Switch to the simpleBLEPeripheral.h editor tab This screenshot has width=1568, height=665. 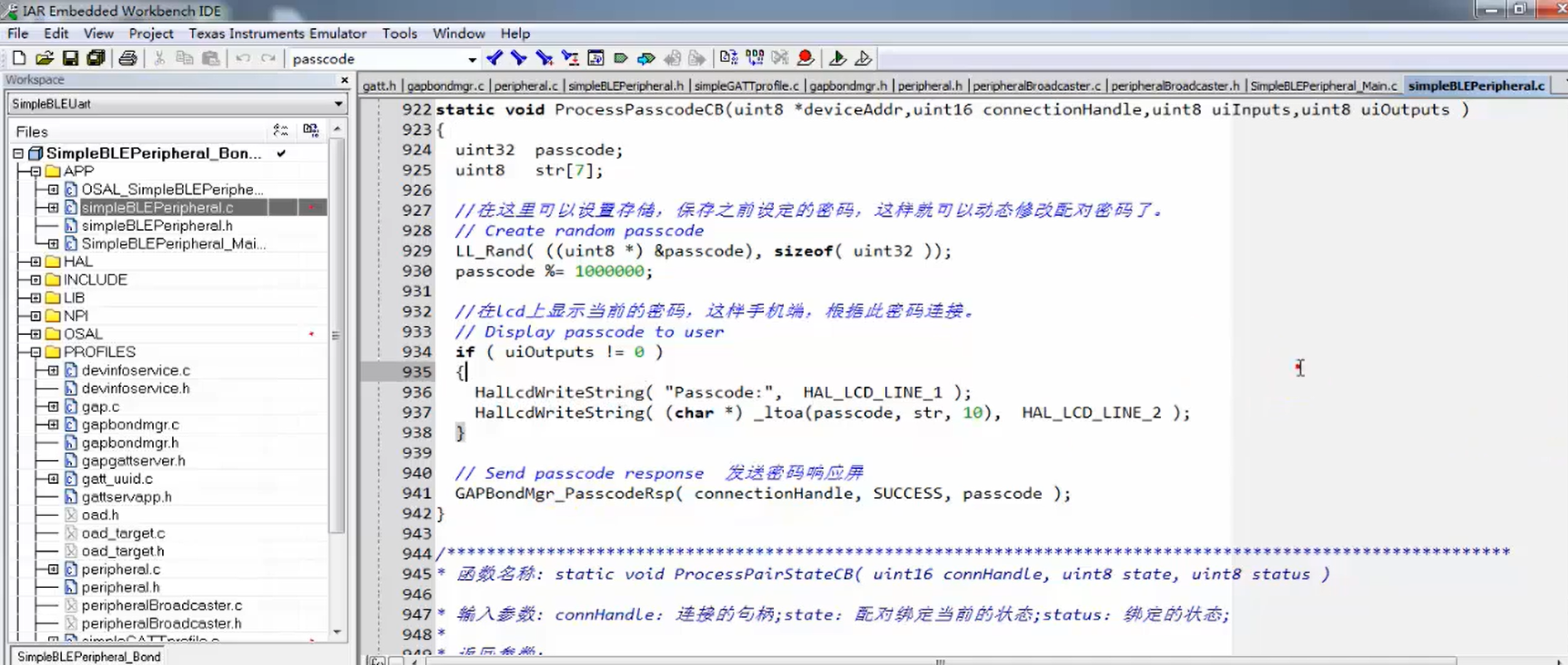coord(626,85)
